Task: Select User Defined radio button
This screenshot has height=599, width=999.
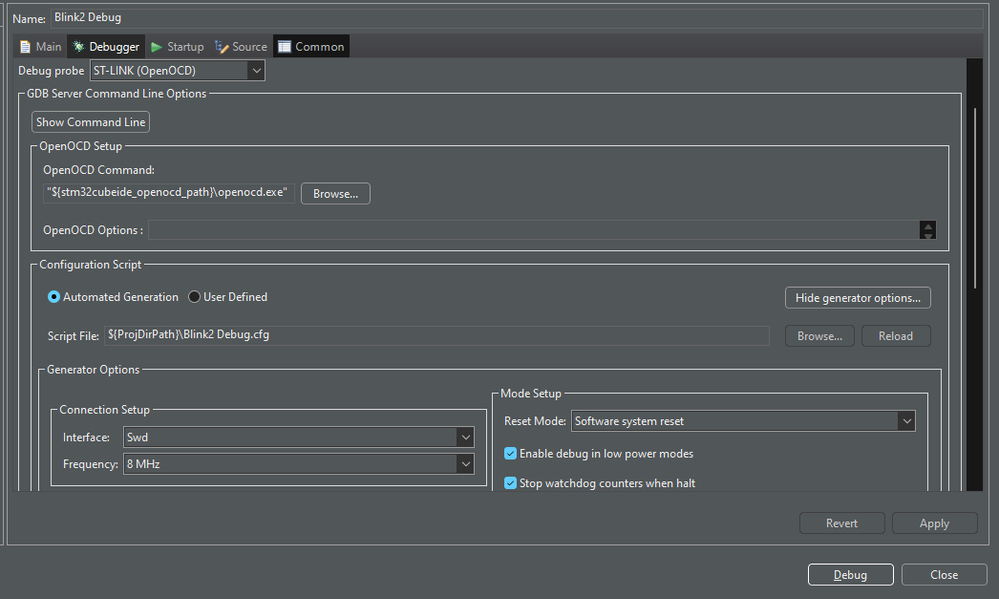Action: (x=227, y=297)
